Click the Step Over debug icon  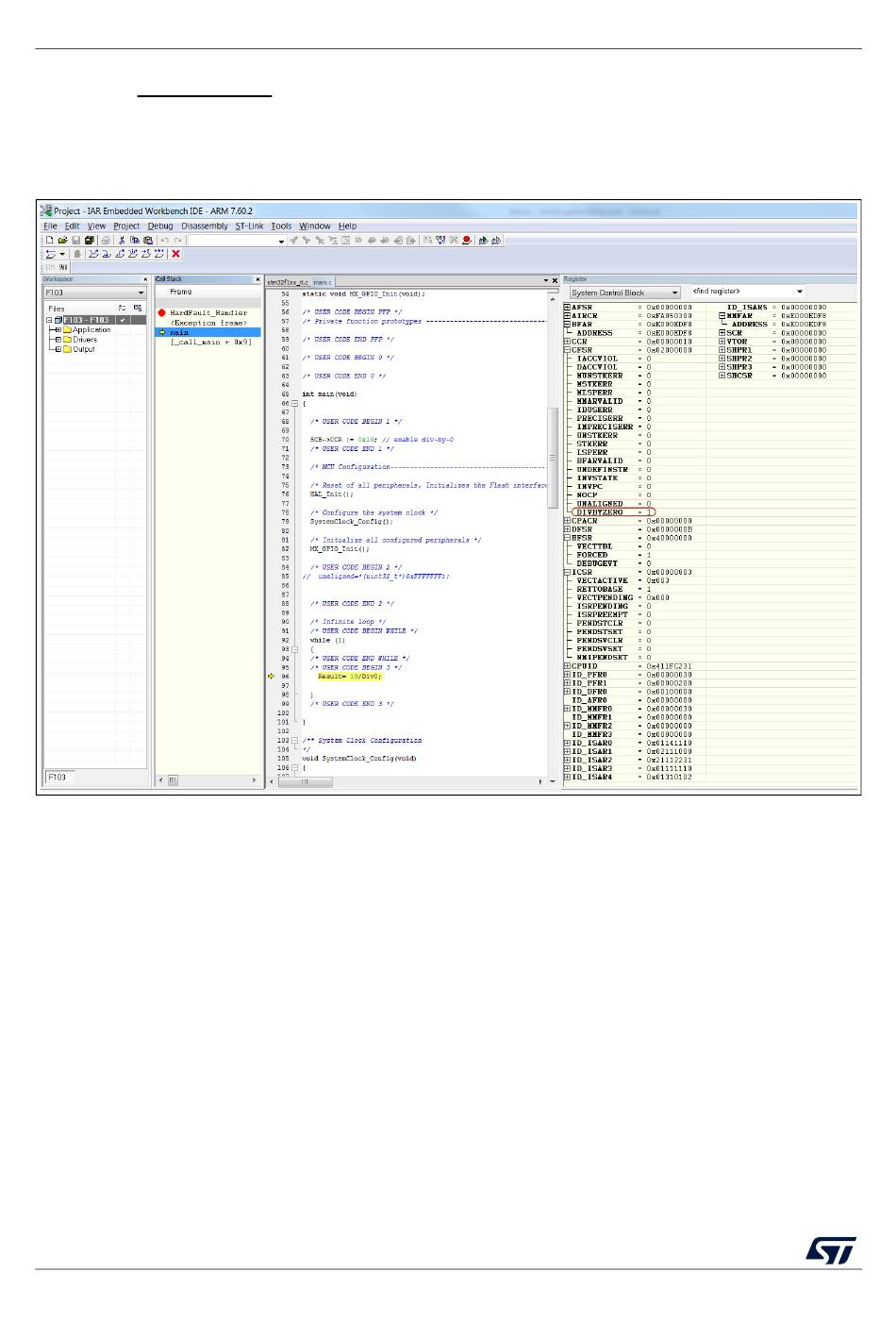[x=93, y=254]
